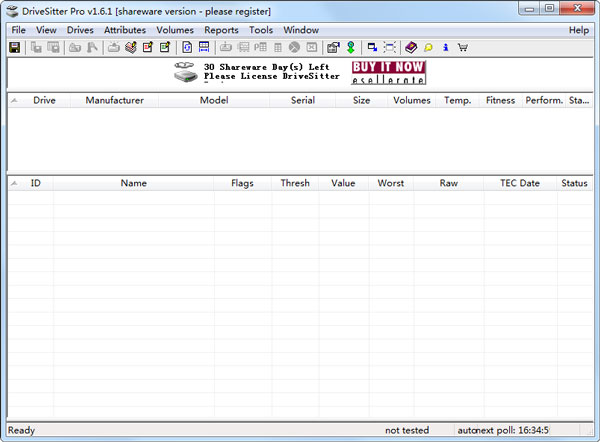Click the grayed X-box toolbar icon
Image resolution: width=600 pixels, height=442 pixels.
(x=312, y=47)
